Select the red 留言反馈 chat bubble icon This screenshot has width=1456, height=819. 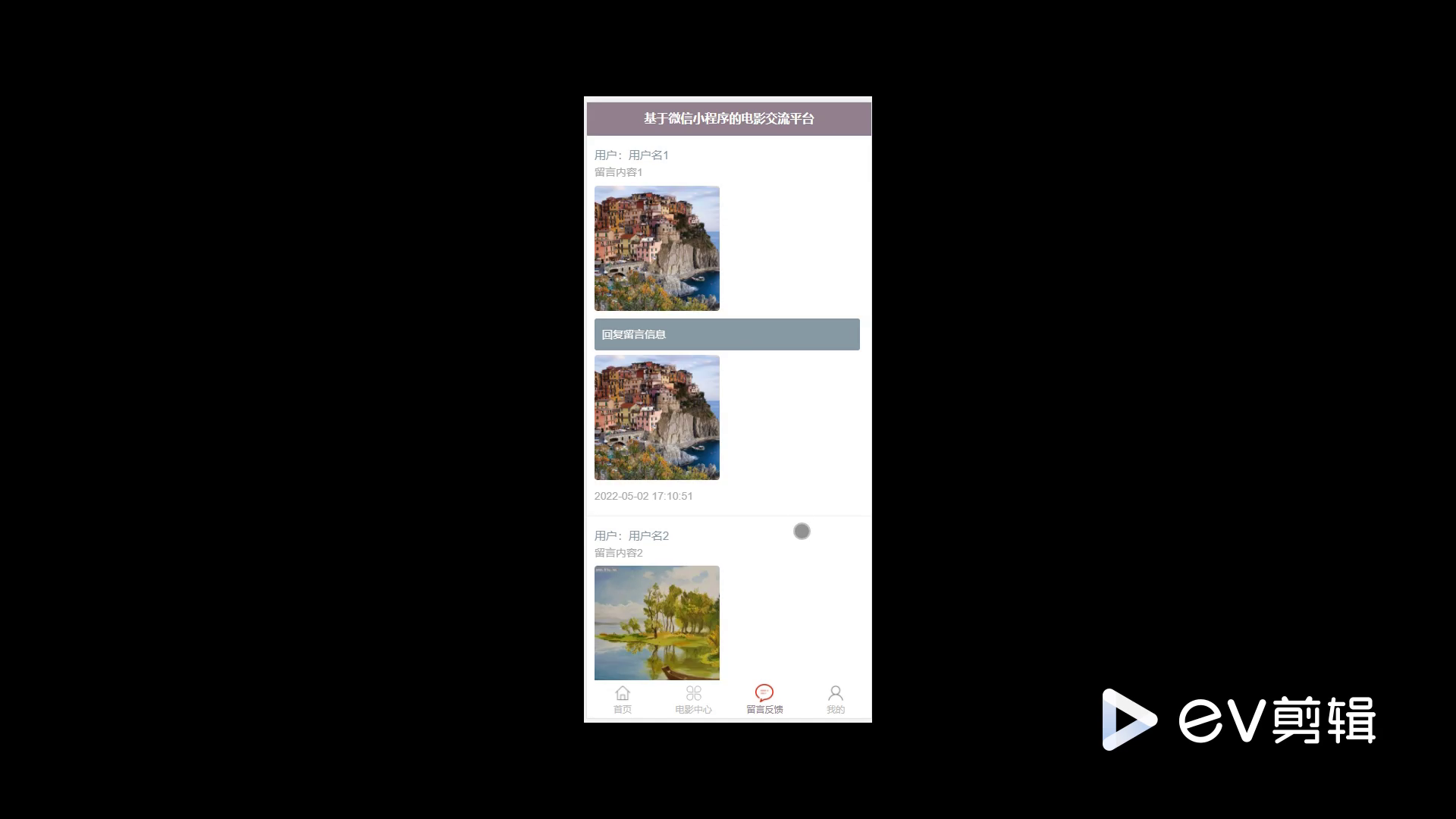click(x=764, y=692)
